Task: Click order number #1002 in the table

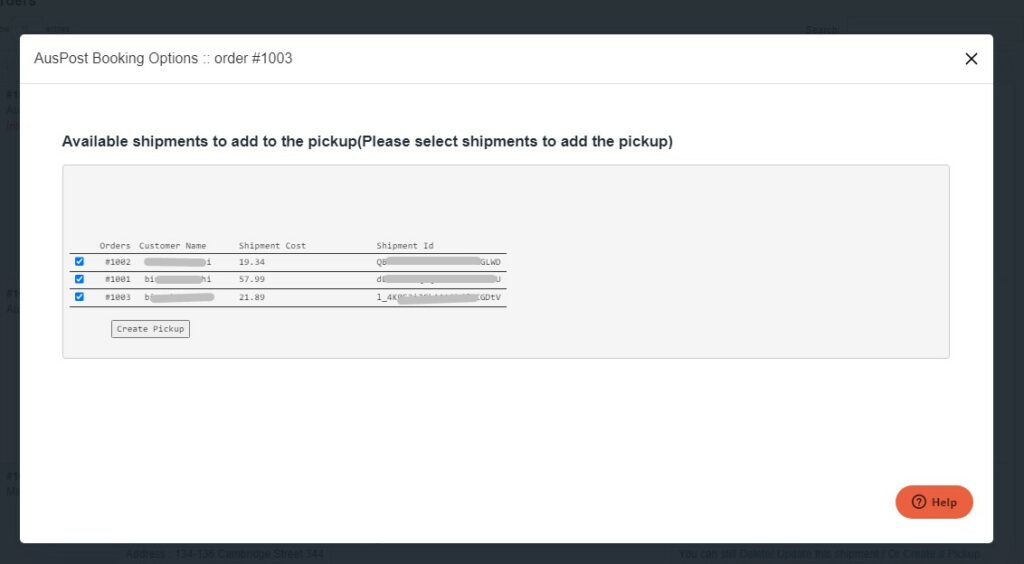Action: [x=117, y=262]
